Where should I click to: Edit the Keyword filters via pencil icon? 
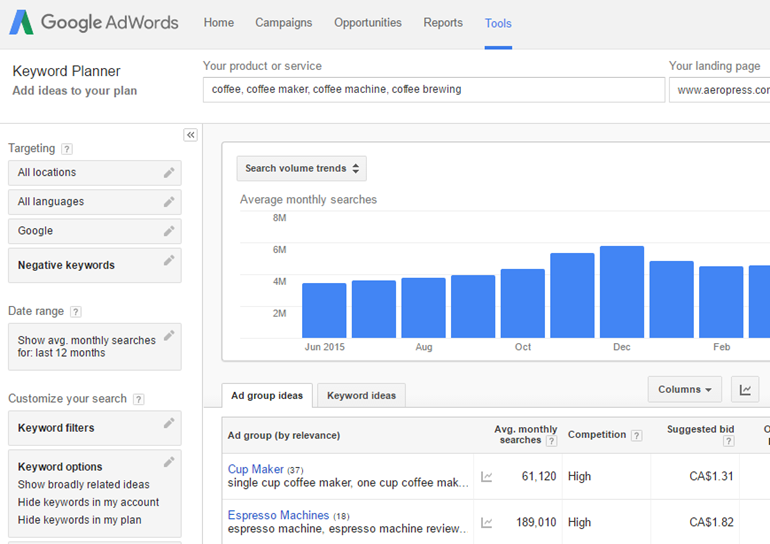tap(169, 424)
